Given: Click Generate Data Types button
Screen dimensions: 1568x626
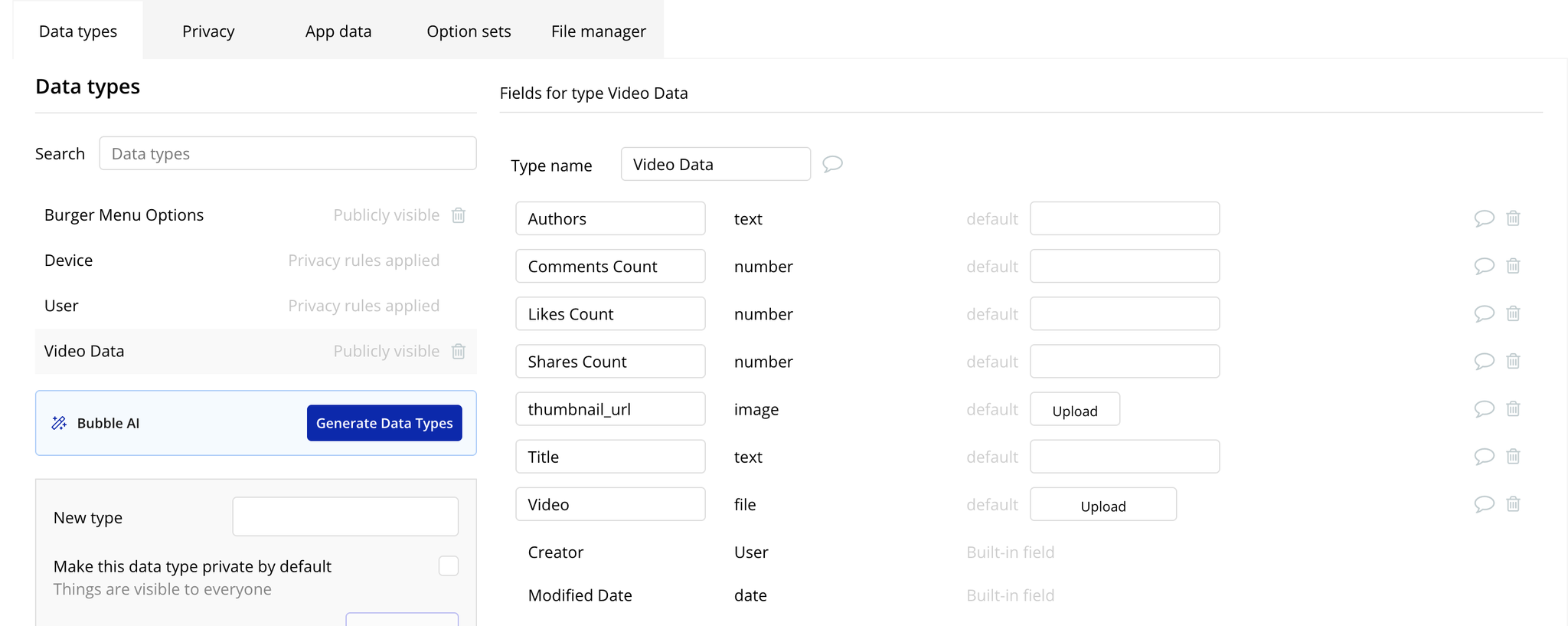Looking at the screenshot, I should point(384,423).
